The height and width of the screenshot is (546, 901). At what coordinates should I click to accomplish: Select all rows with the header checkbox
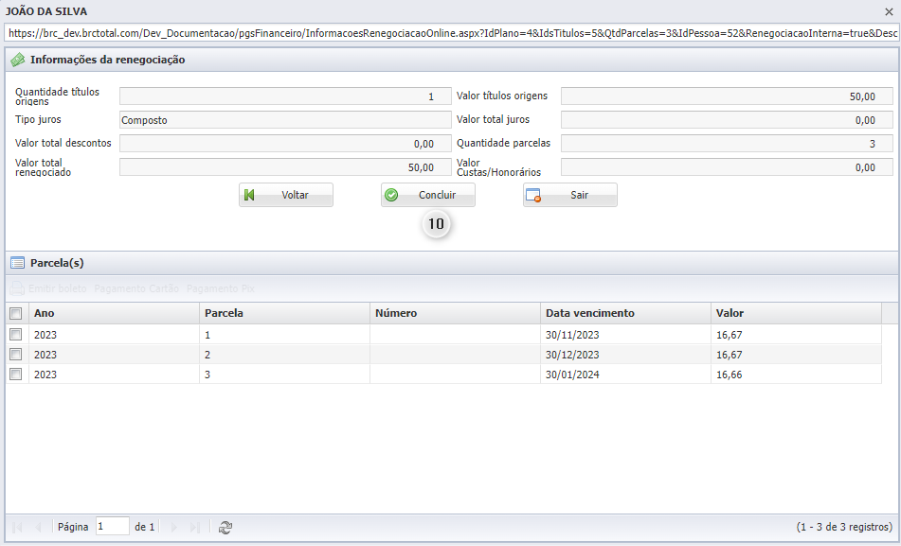(16, 313)
